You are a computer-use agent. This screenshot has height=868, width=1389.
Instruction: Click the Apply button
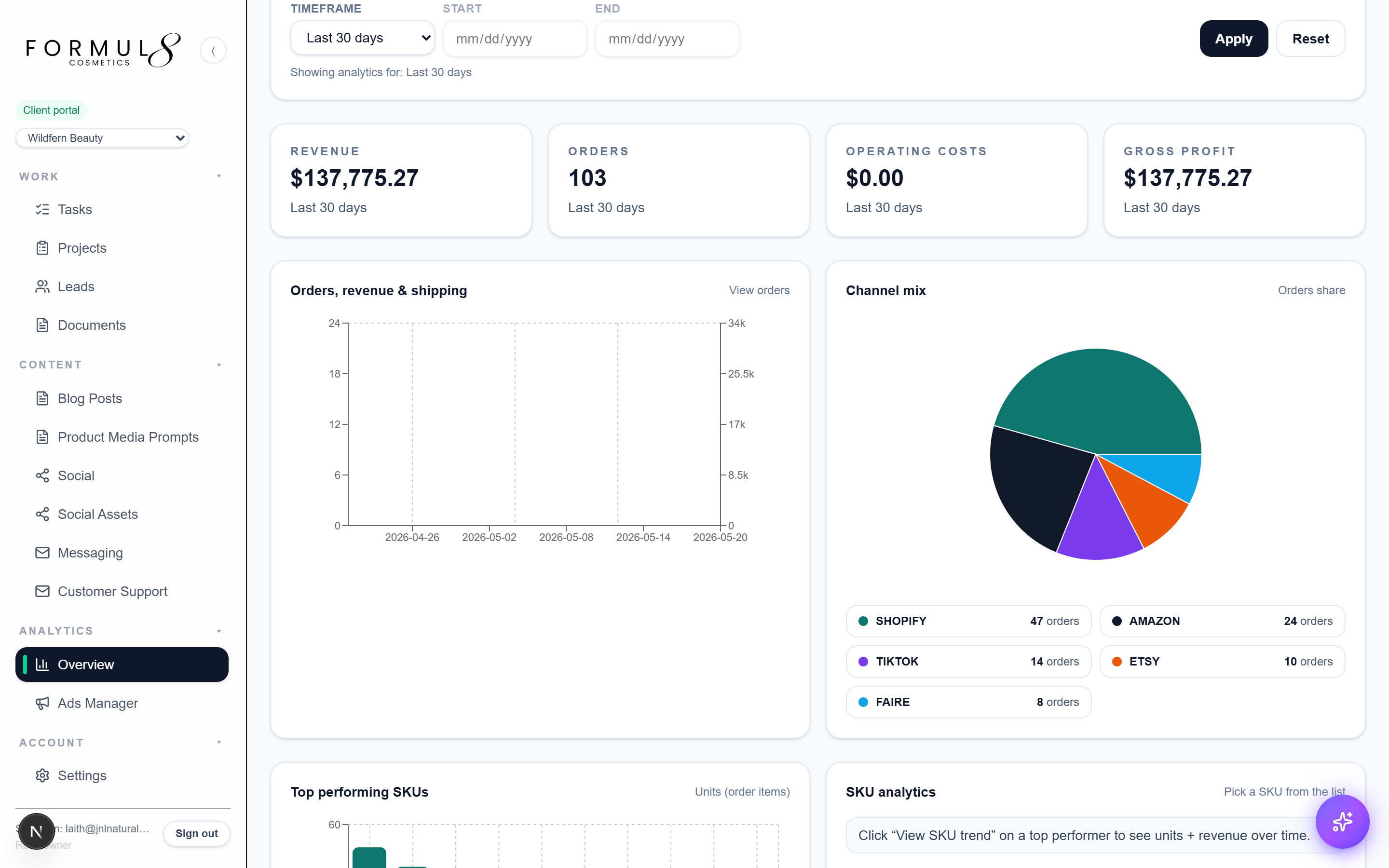point(1233,39)
